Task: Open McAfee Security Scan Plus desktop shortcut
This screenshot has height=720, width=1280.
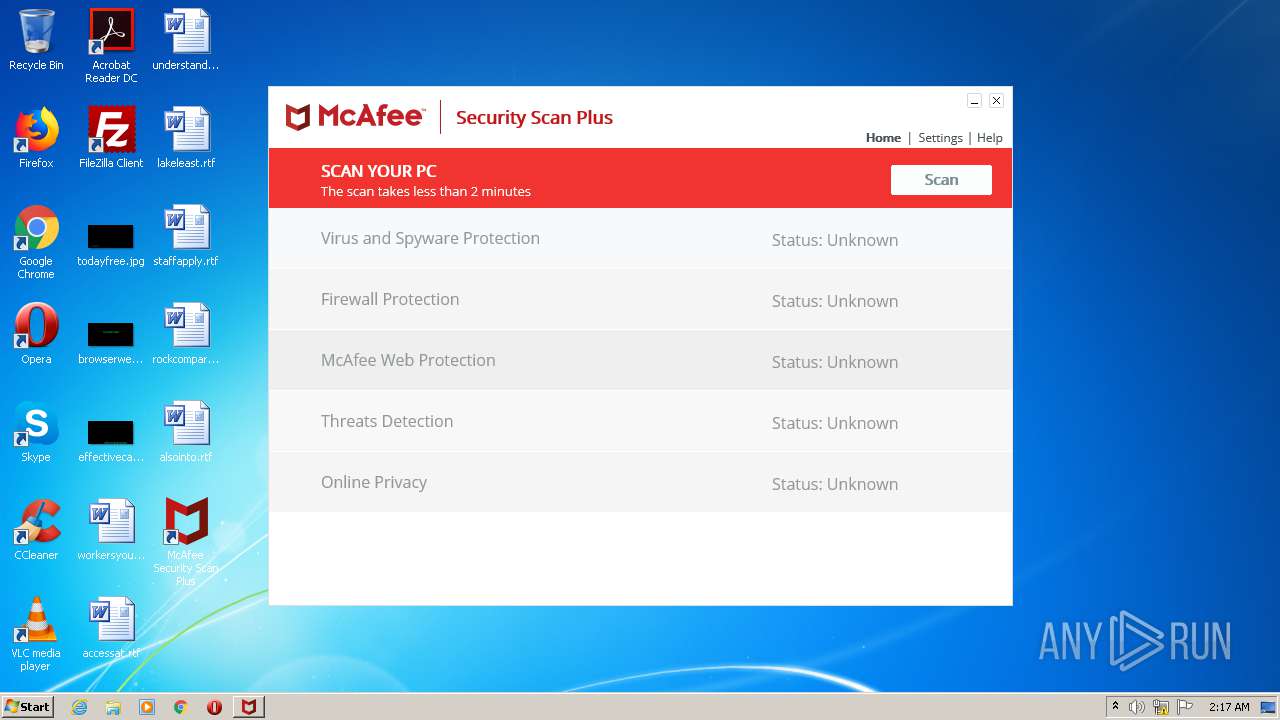Action: (x=186, y=541)
